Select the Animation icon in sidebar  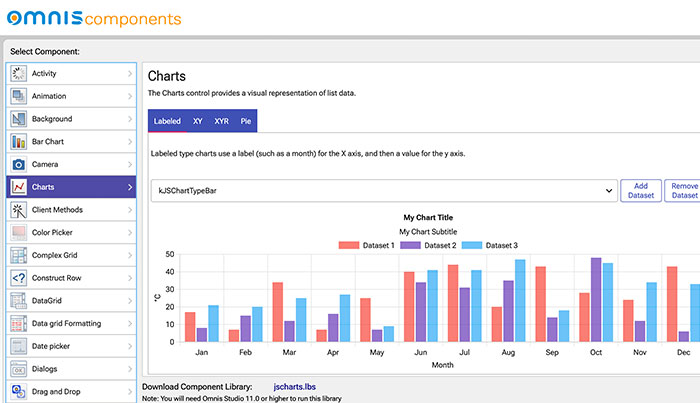click(x=18, y=96)
